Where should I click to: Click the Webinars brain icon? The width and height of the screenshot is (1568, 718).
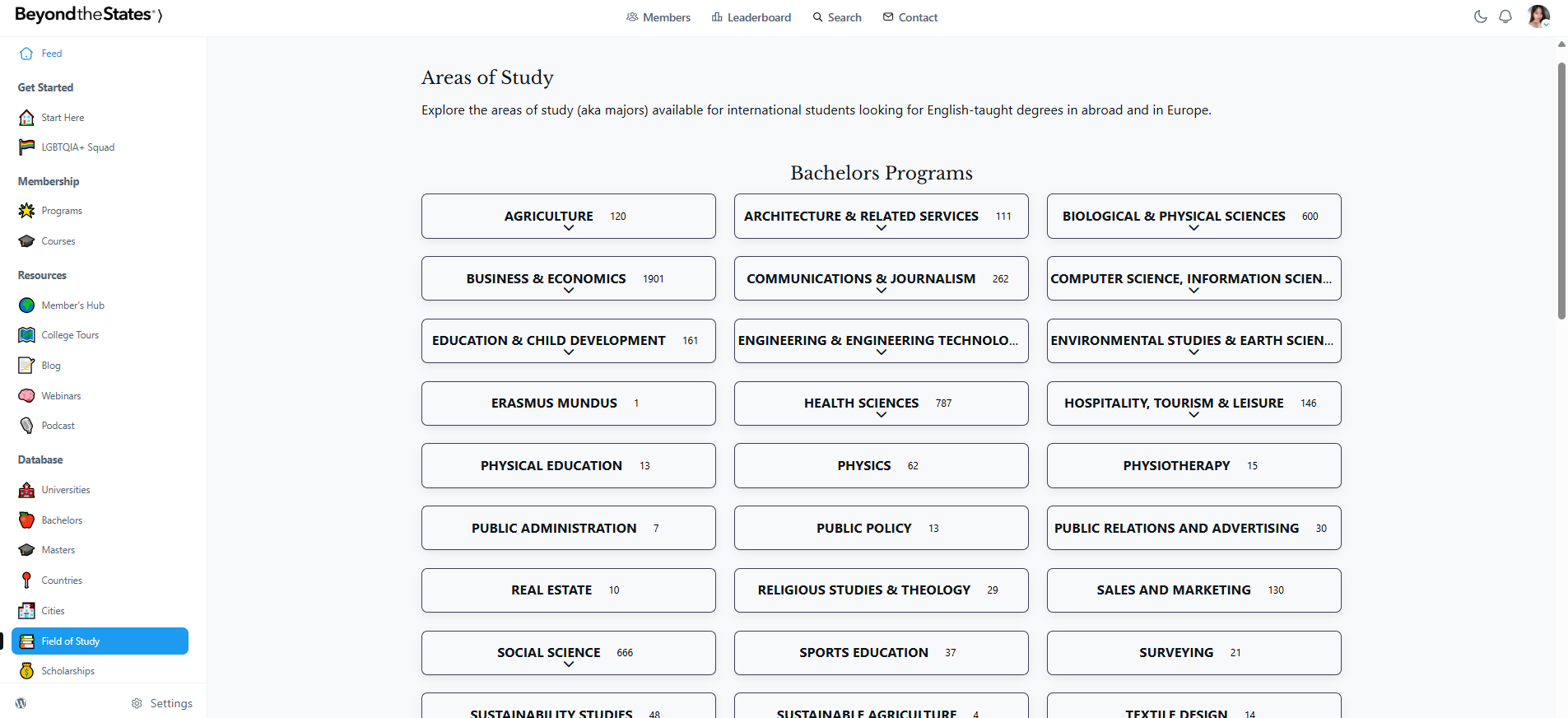(x=26, y=396)
